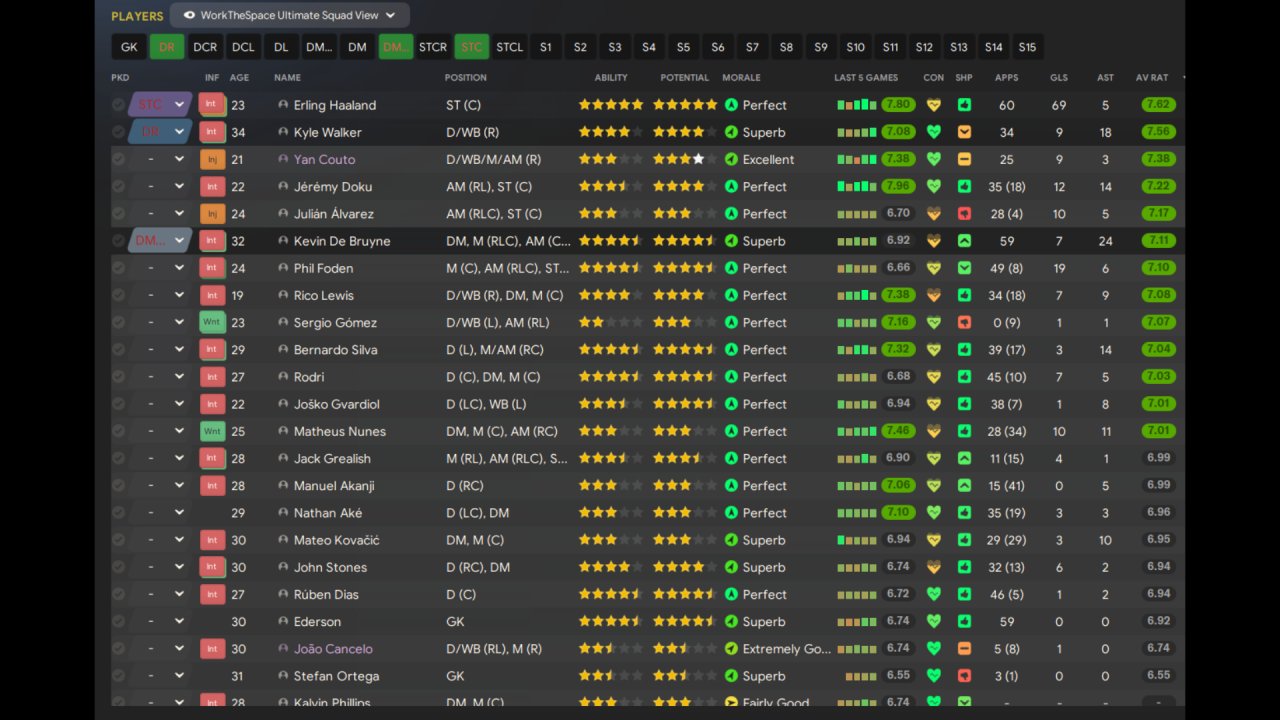Screen dimensions: 1280x720
Task: Select the green DR position tab
Action: [x=167, y=47]
